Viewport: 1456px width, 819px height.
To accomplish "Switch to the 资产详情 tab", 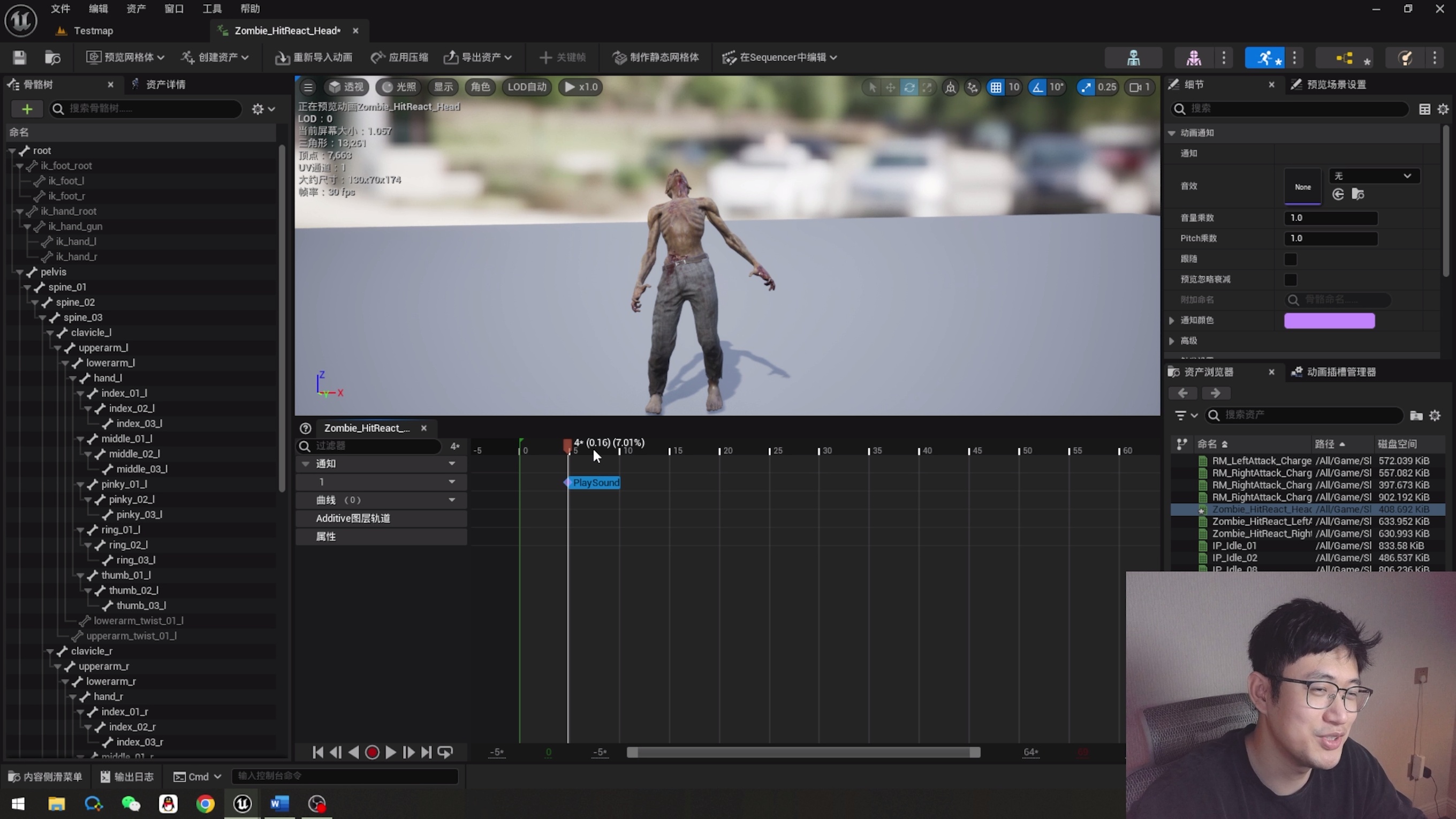I will pos(165,84).
